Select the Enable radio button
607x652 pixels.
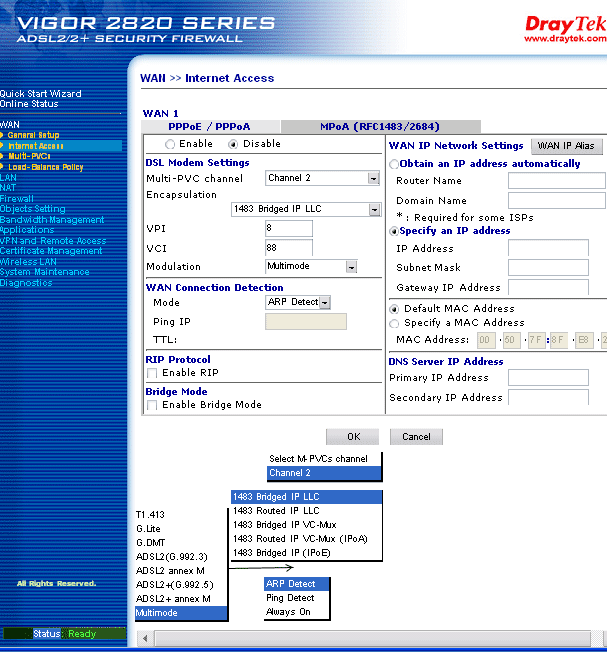[170, 144]
